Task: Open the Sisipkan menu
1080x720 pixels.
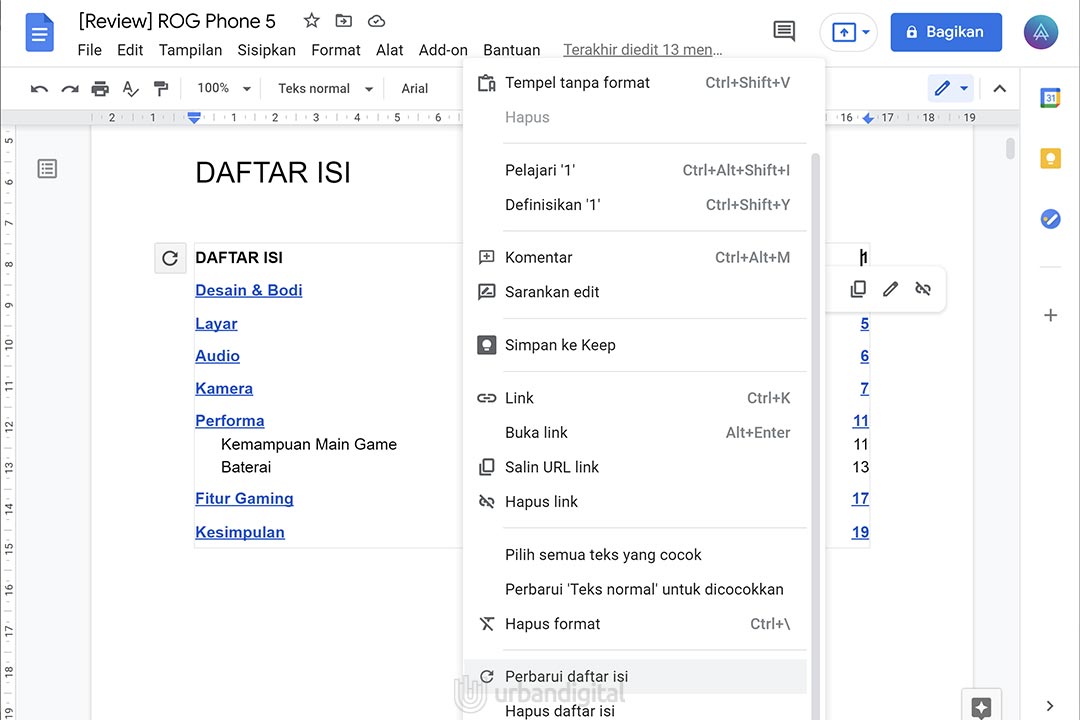Action: 266,50
